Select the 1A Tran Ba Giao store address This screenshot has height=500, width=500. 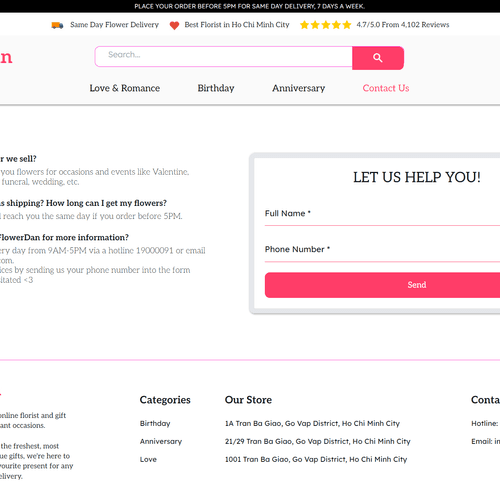[312, 423]
